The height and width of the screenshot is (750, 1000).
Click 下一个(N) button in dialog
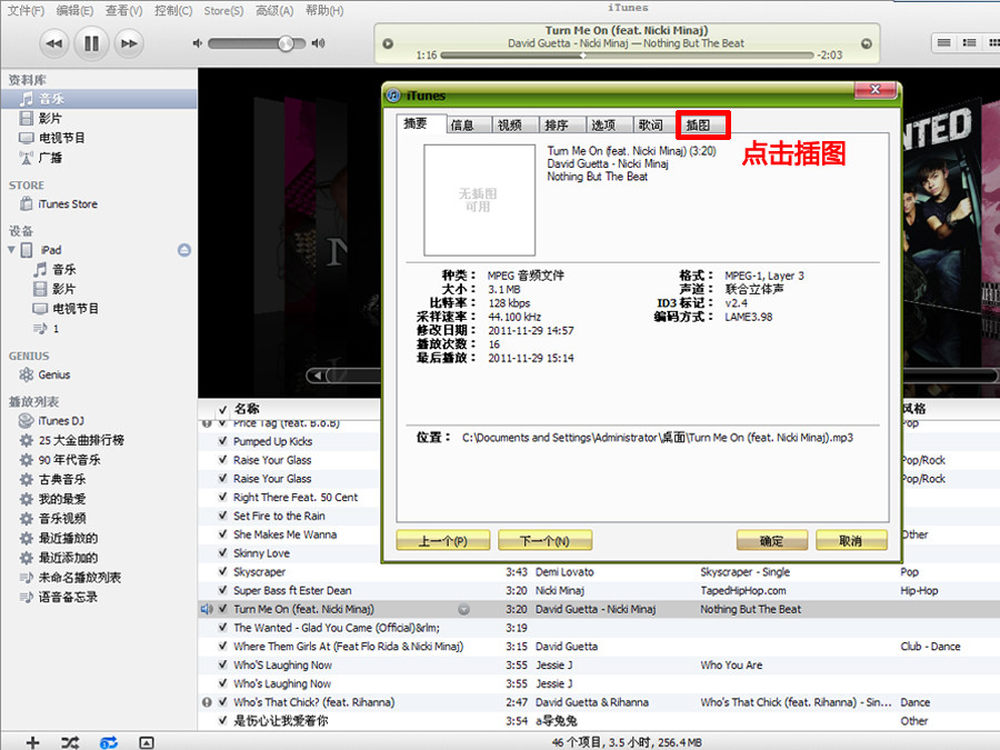point(545,541)
